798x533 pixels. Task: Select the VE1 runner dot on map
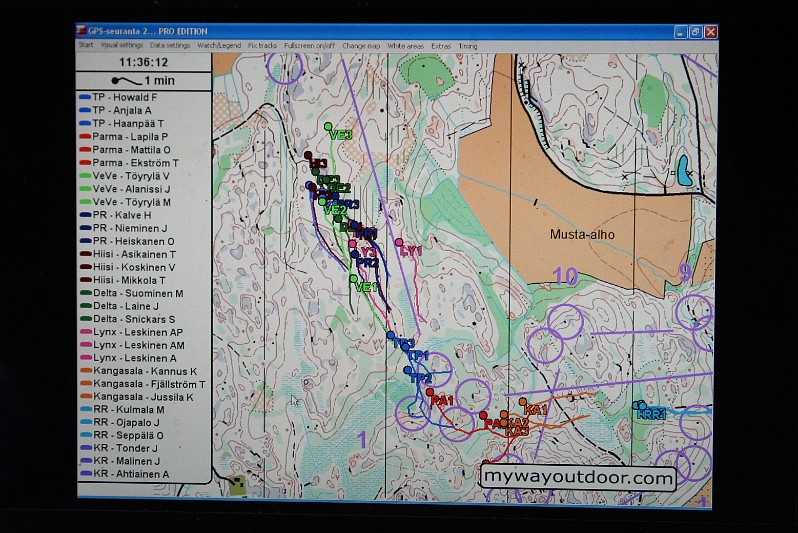[x=354, y=279]
